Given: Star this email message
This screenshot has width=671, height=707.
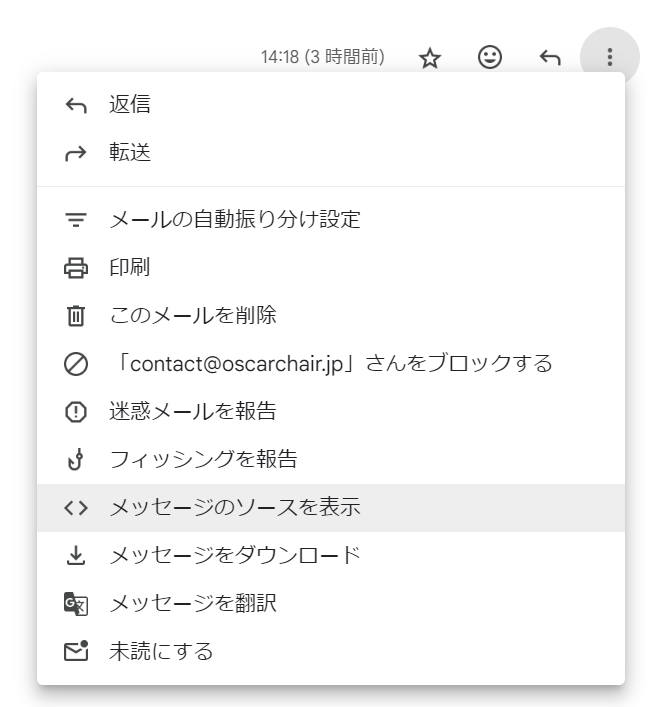Looking at the screenshot, I should (x=430, y=58).
